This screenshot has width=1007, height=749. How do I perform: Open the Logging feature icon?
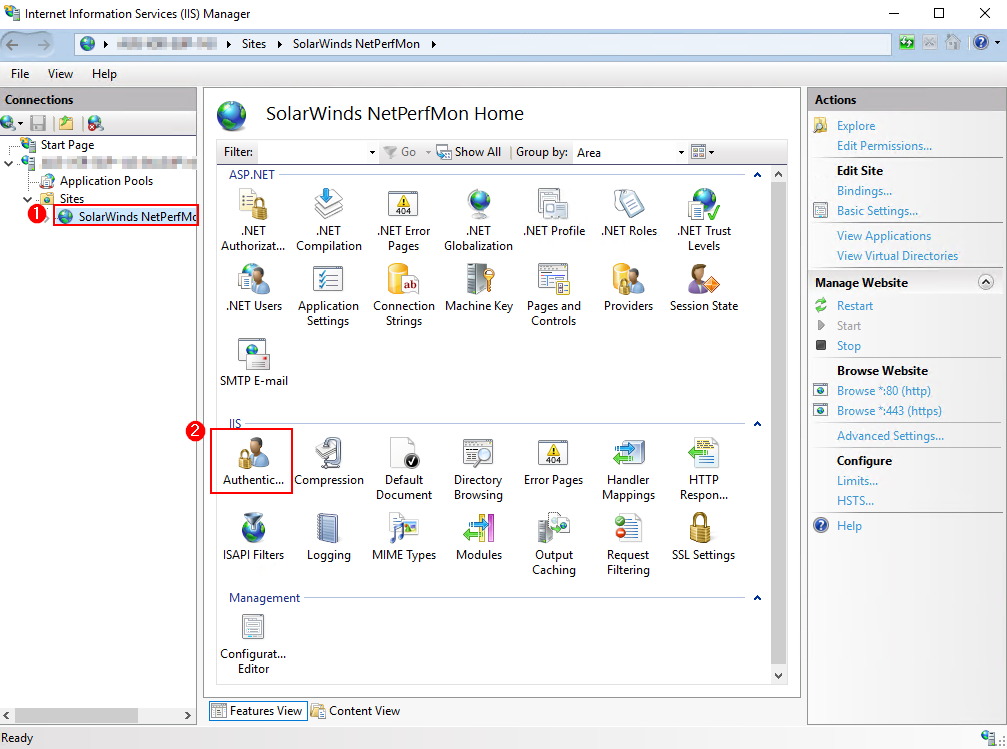pos(328,537)
